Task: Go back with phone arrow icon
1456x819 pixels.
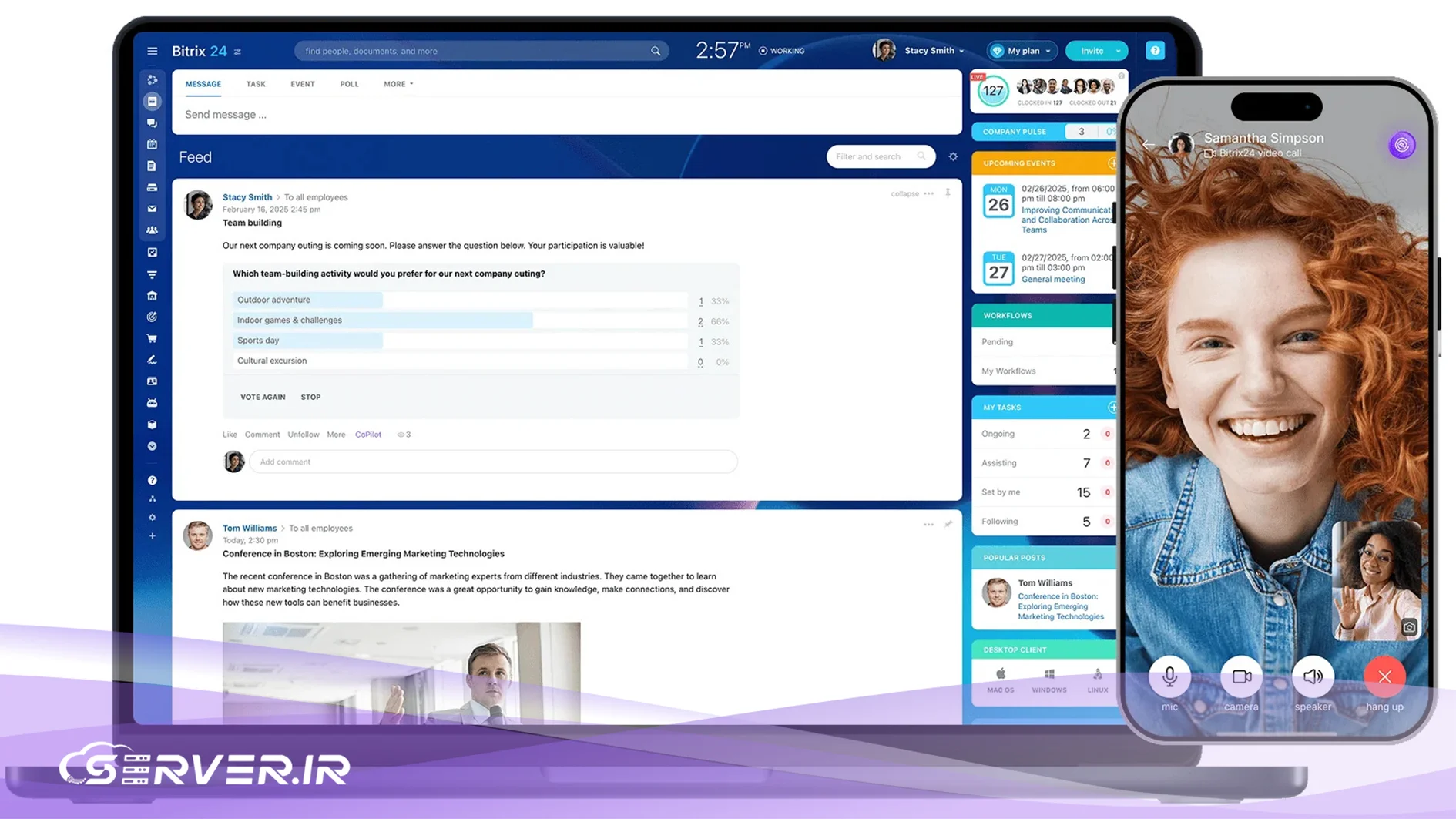Action: tap(1148, 144)
